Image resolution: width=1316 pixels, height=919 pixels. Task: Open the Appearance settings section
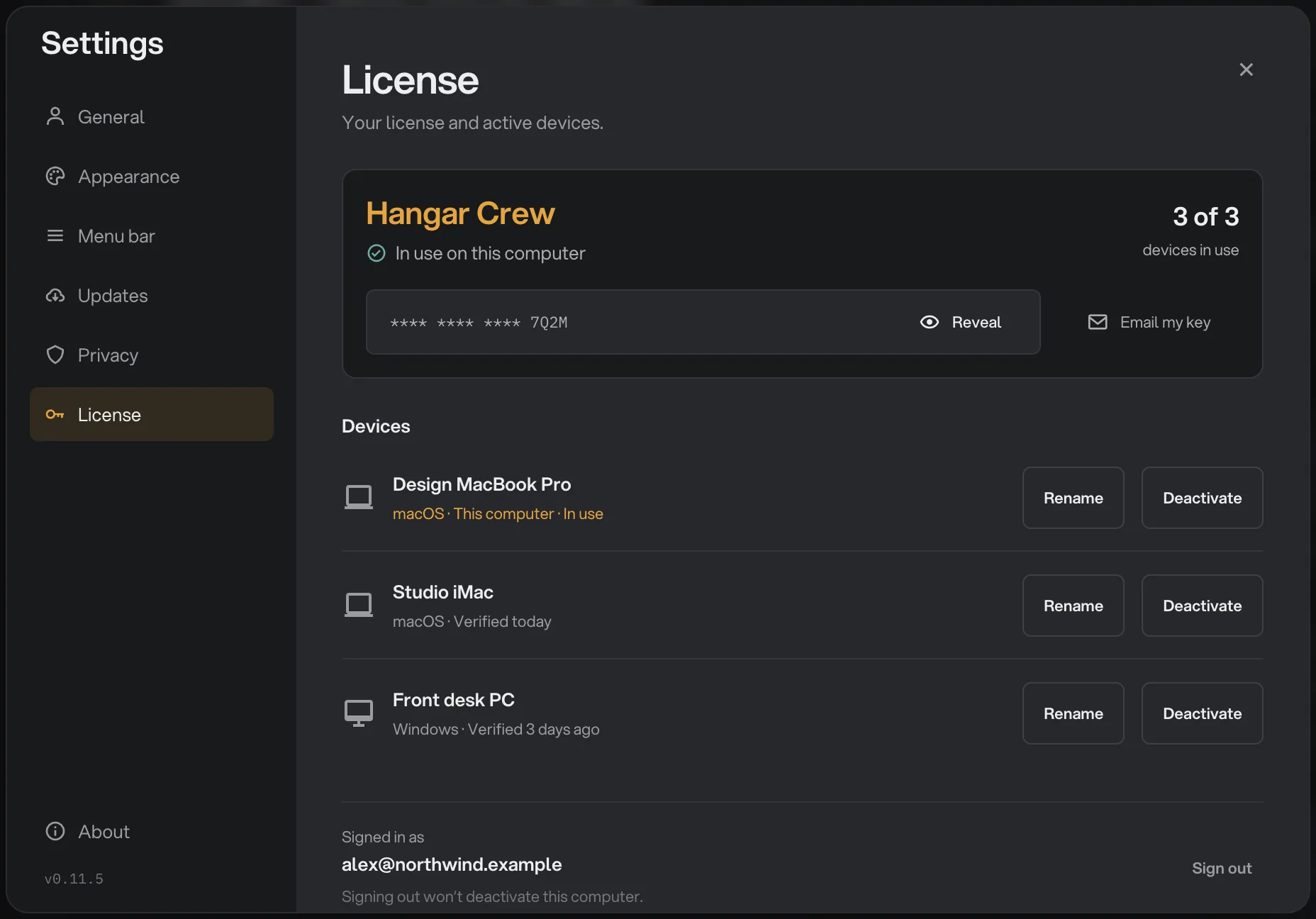tap(152, 177)
